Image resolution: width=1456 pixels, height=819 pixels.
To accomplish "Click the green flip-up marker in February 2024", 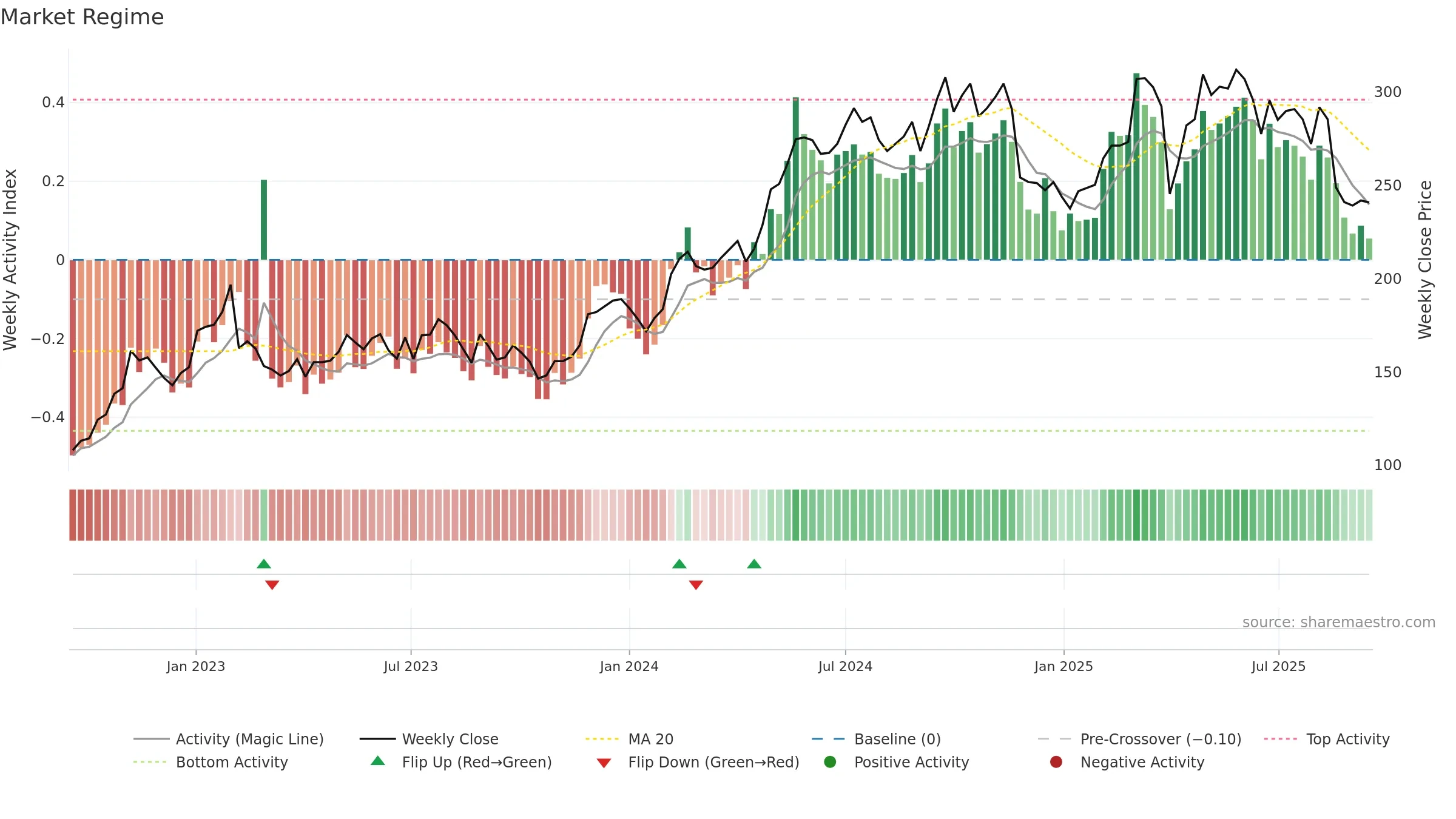I will 679,564.
